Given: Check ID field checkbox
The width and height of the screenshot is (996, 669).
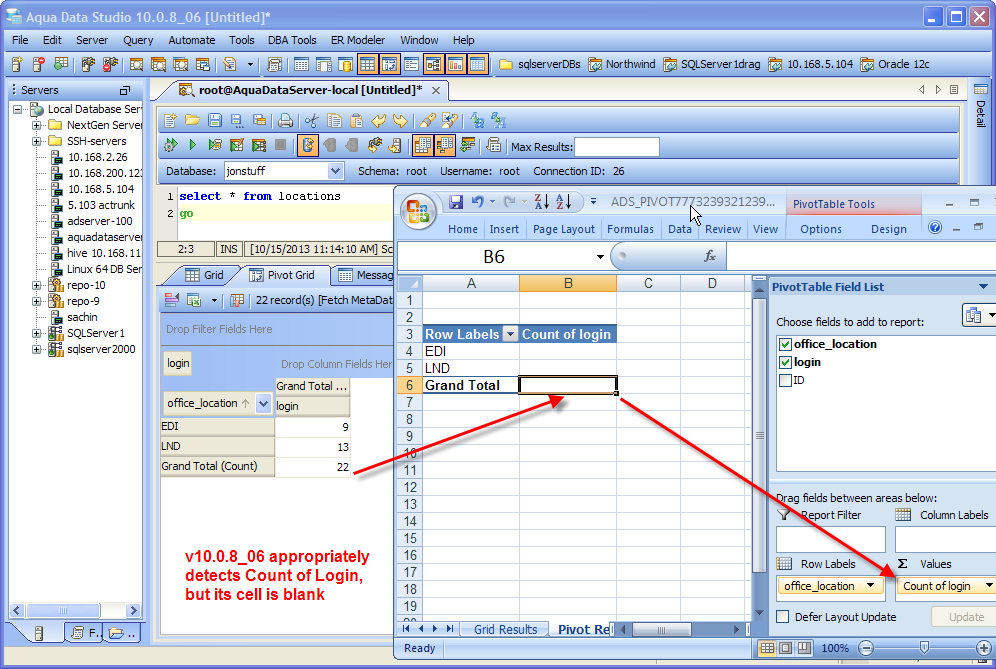Looking at the screenshot, I should pos(785,381).
